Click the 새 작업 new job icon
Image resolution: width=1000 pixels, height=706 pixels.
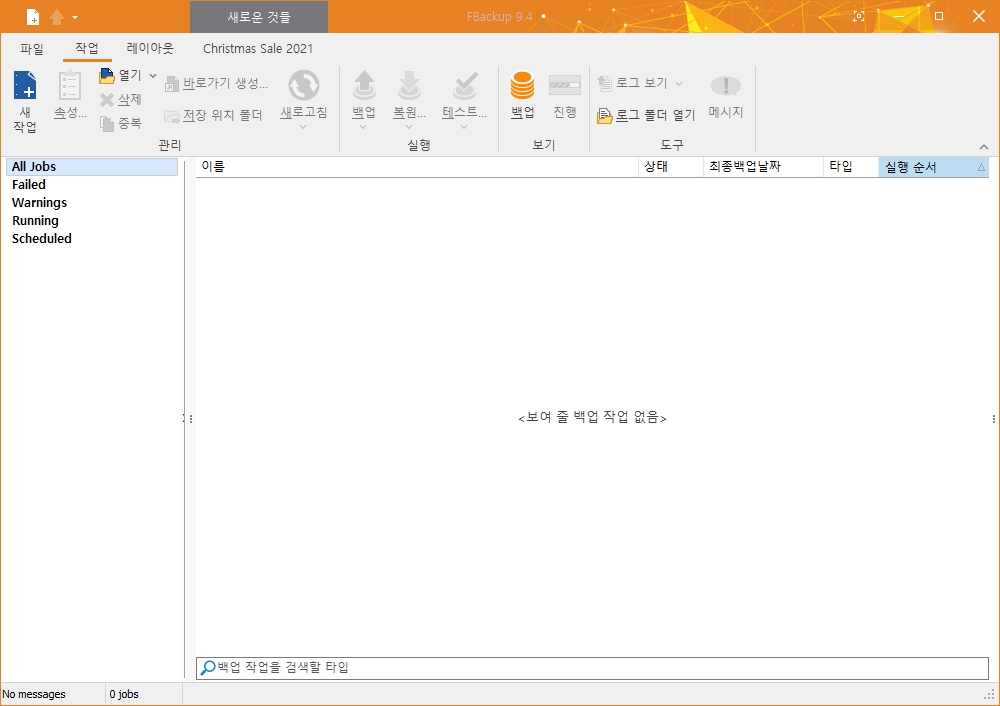pyautogui.click(x=25, y=85)
